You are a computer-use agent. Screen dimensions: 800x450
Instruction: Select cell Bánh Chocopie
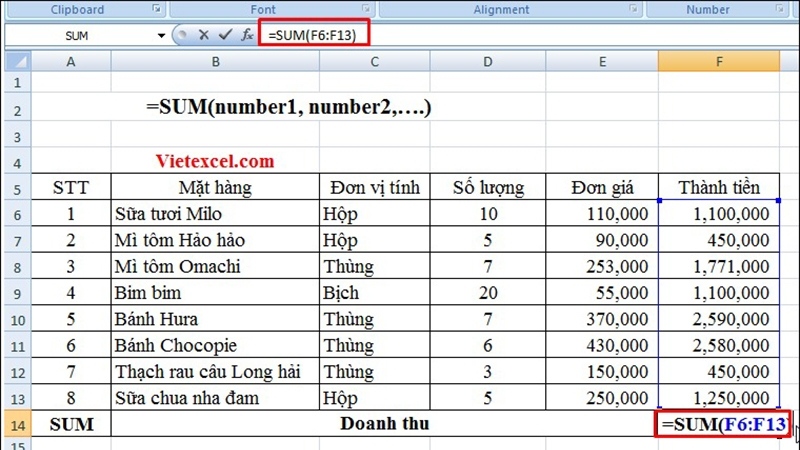click(215, 345)
